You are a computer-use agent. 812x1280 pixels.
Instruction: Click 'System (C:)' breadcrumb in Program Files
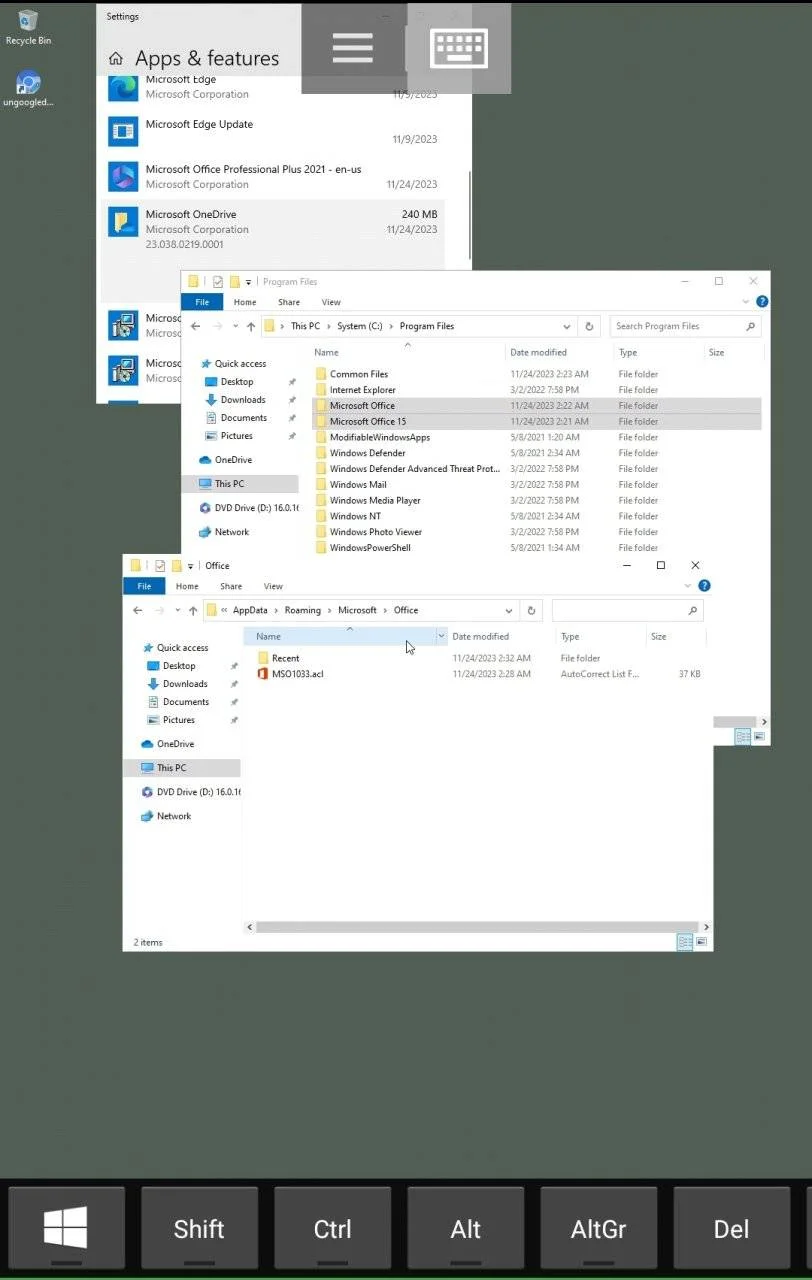click(x=360, y=326)
